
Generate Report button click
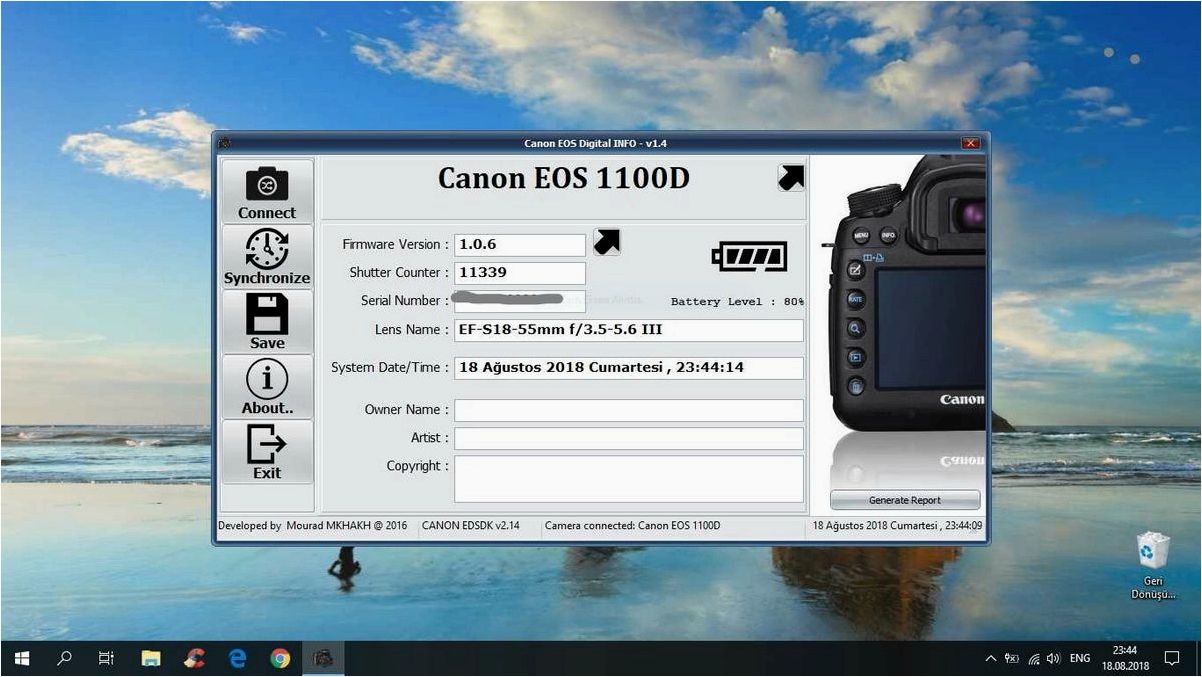tap(905, 500)
